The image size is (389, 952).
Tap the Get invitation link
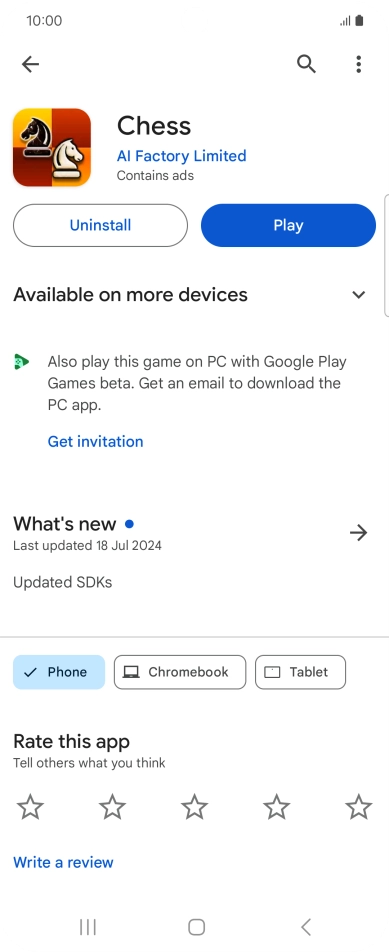(95, 441)
